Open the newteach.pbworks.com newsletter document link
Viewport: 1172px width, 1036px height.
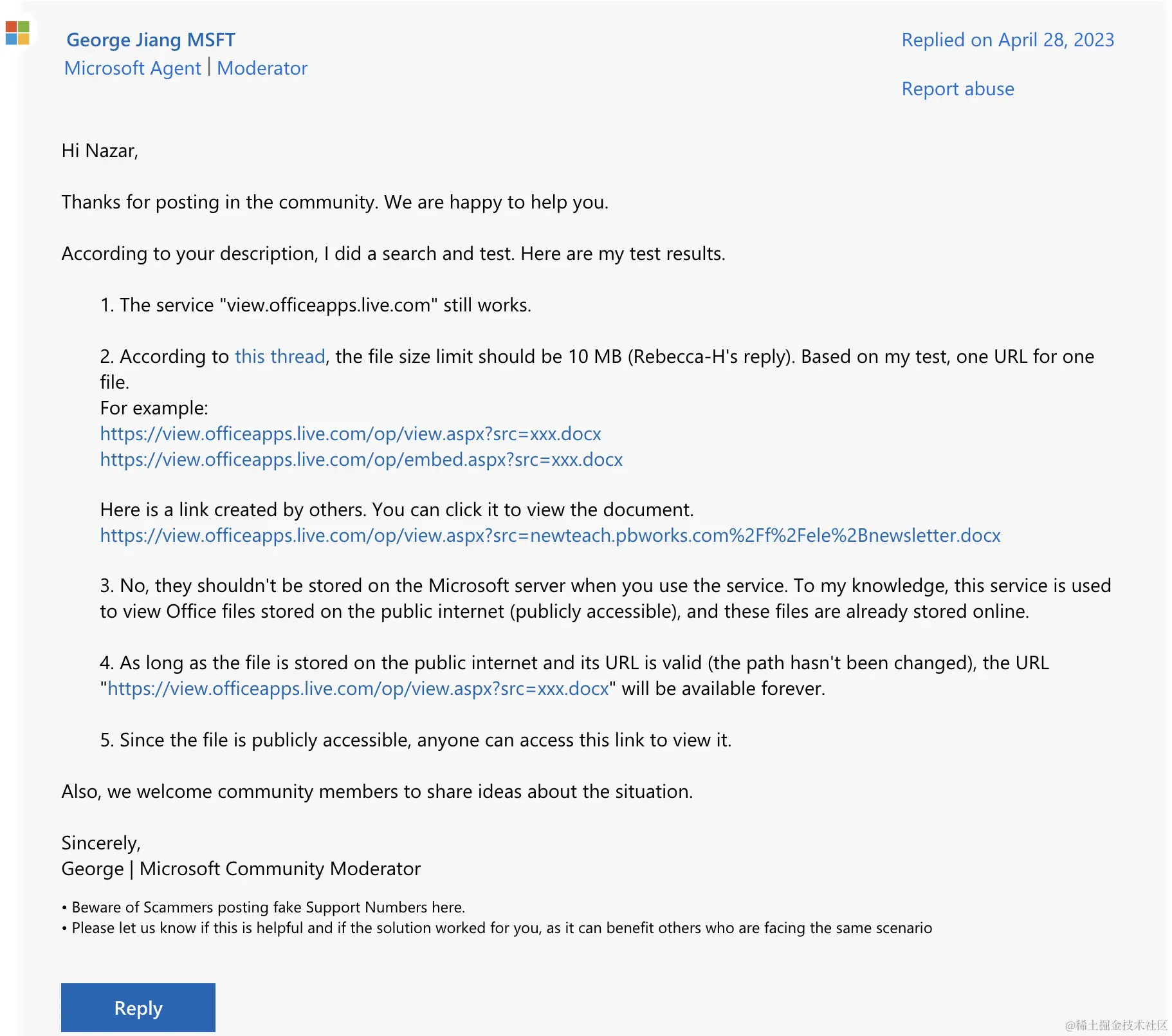[x=550, y=535]
